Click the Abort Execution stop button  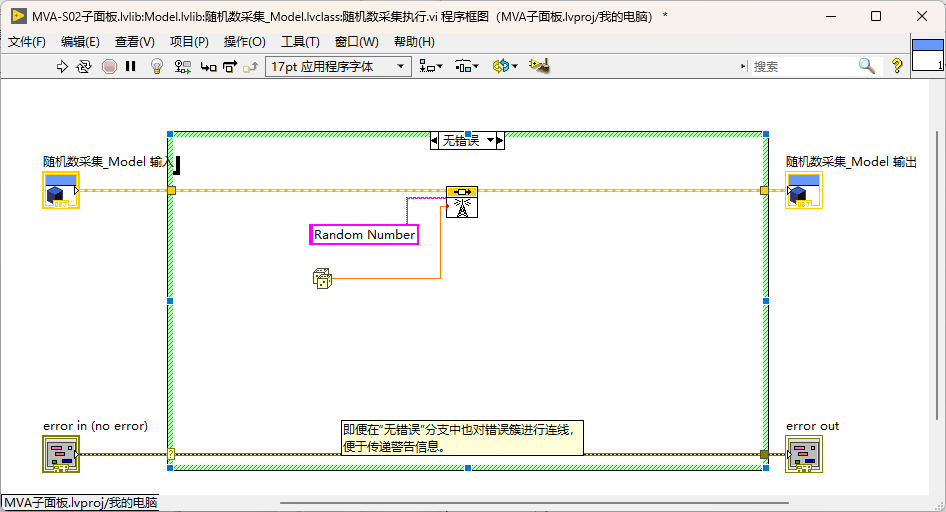point(109,66)
